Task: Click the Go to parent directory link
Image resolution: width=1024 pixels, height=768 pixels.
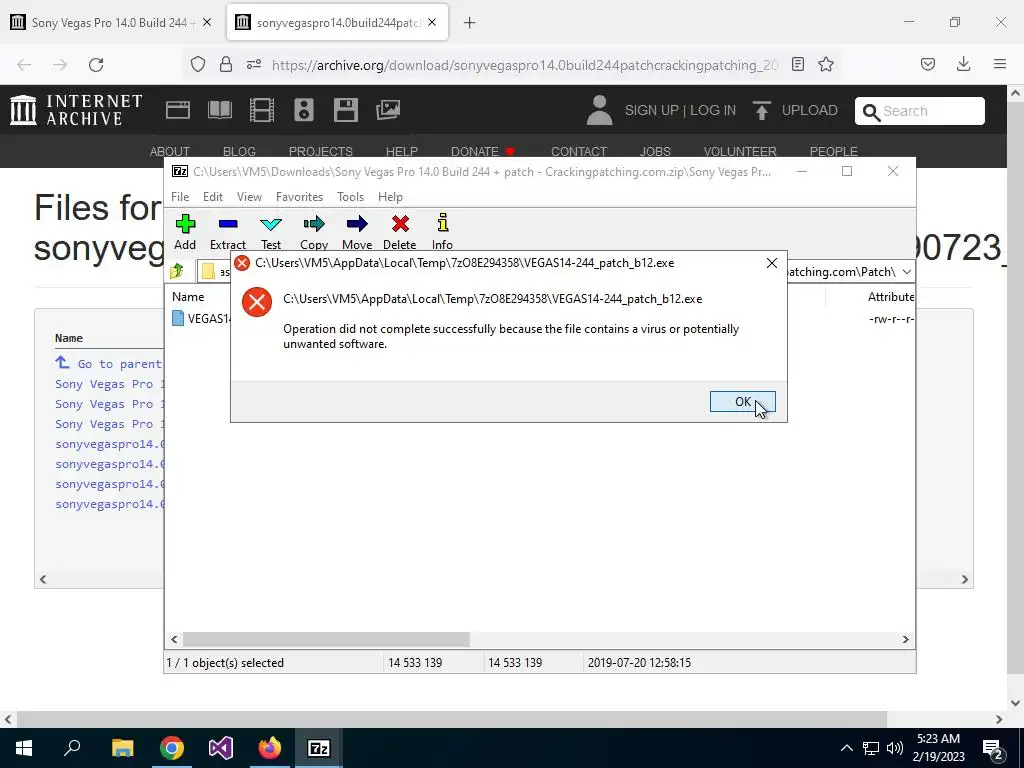Action: 109,364
